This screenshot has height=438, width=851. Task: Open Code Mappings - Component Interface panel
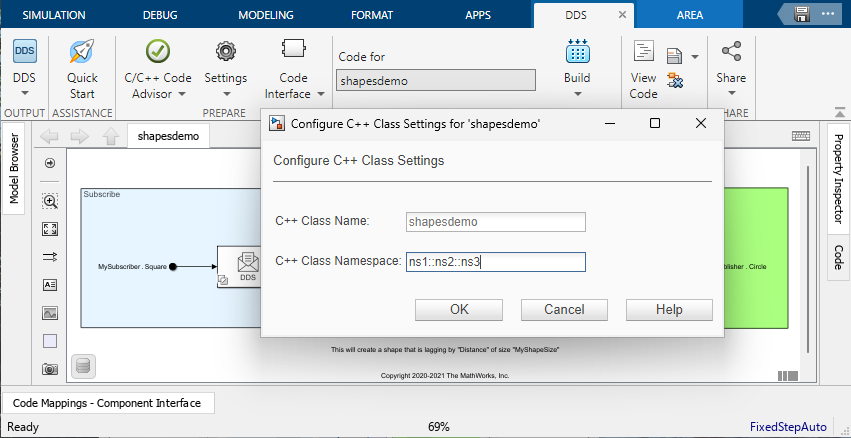[107, 403]
